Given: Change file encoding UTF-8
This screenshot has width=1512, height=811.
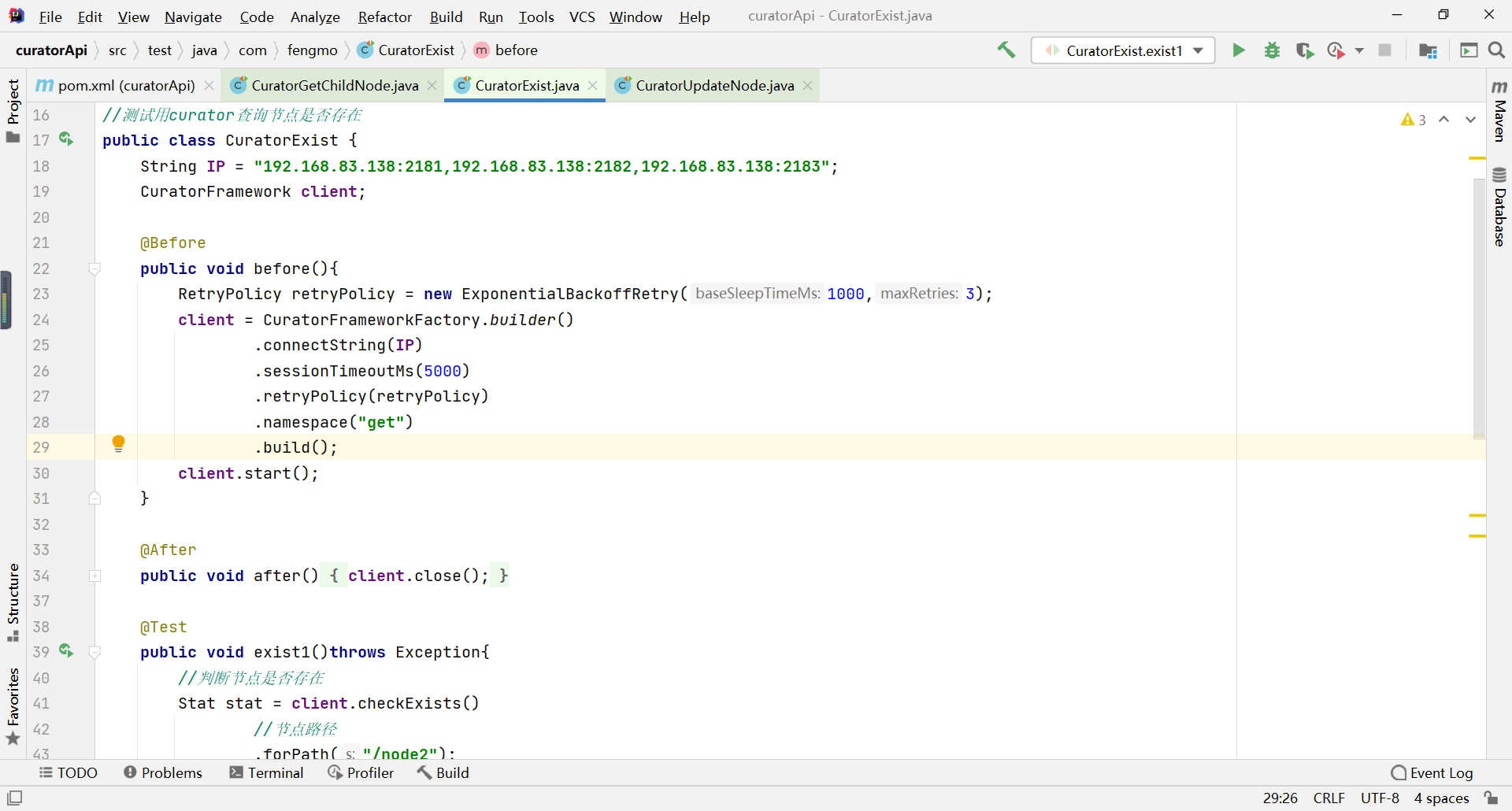Looking at the screenshot, I should [x=1380, y=798].
